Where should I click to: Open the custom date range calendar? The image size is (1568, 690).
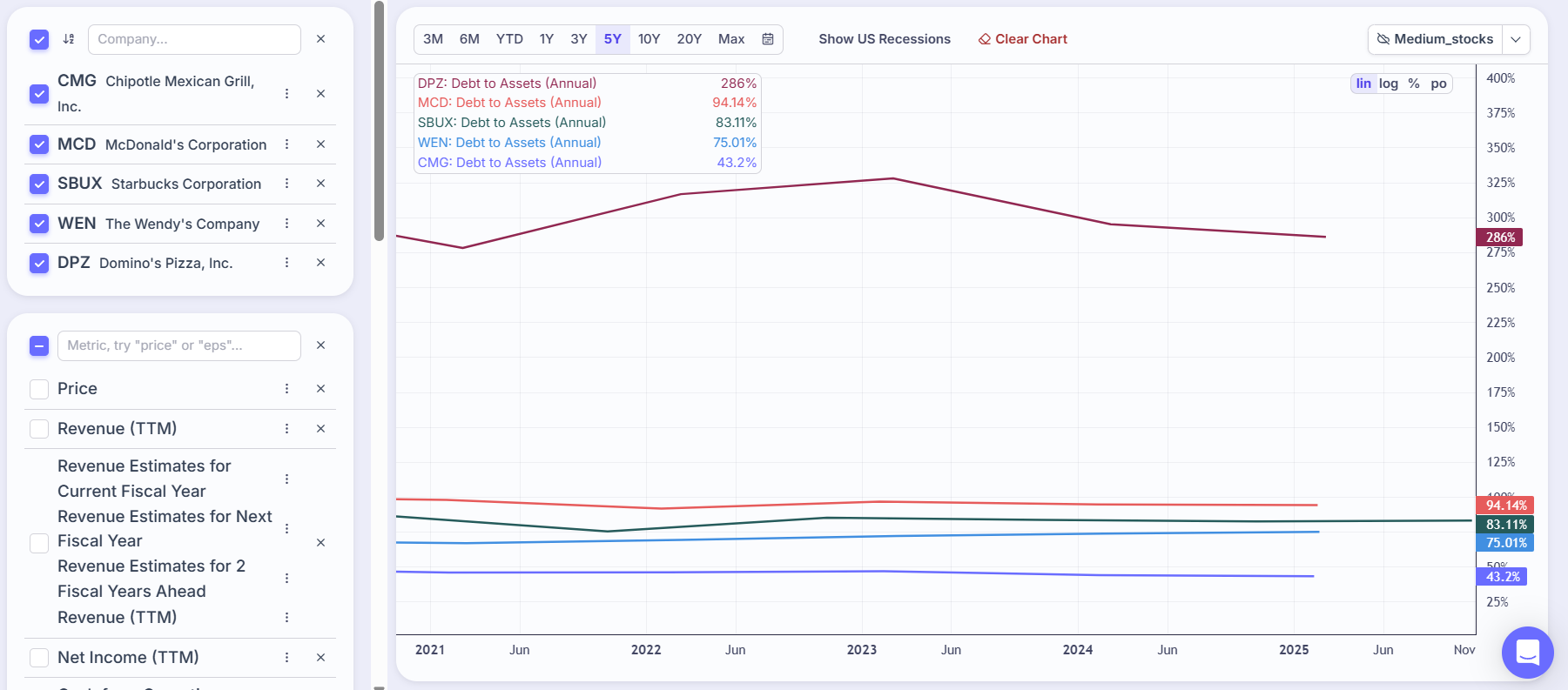(x=768, y=39)
